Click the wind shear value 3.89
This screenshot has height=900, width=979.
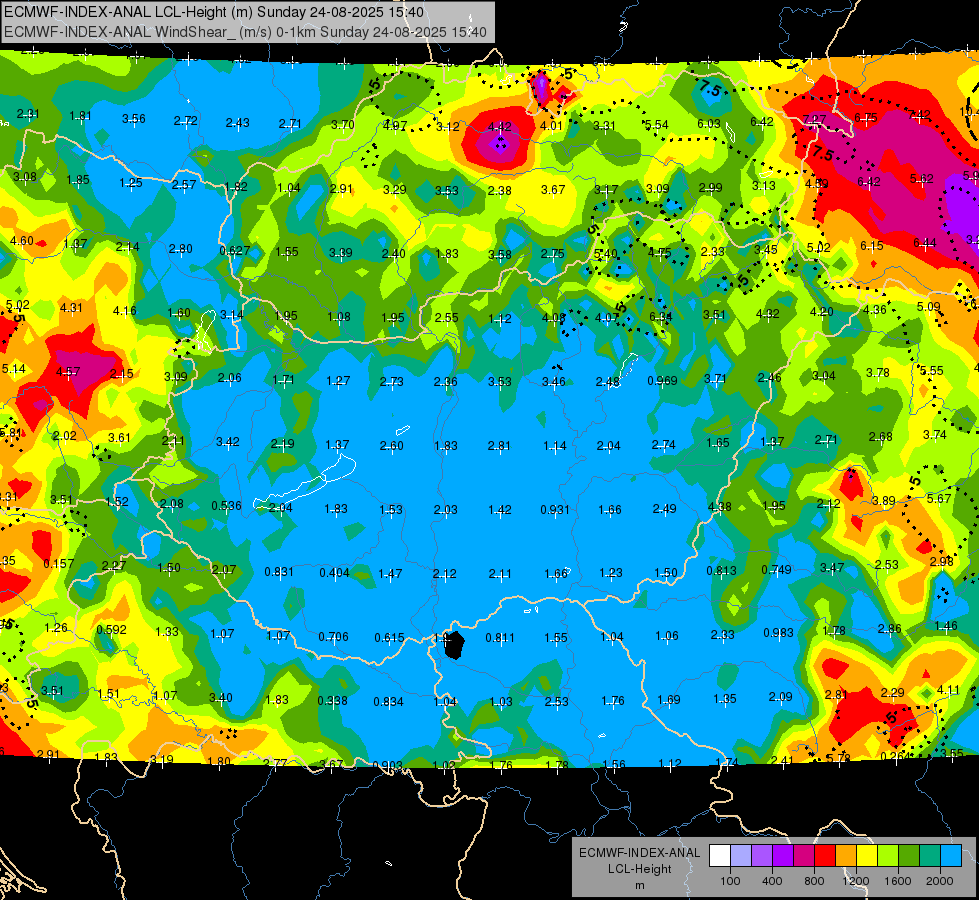pos(883,500)
